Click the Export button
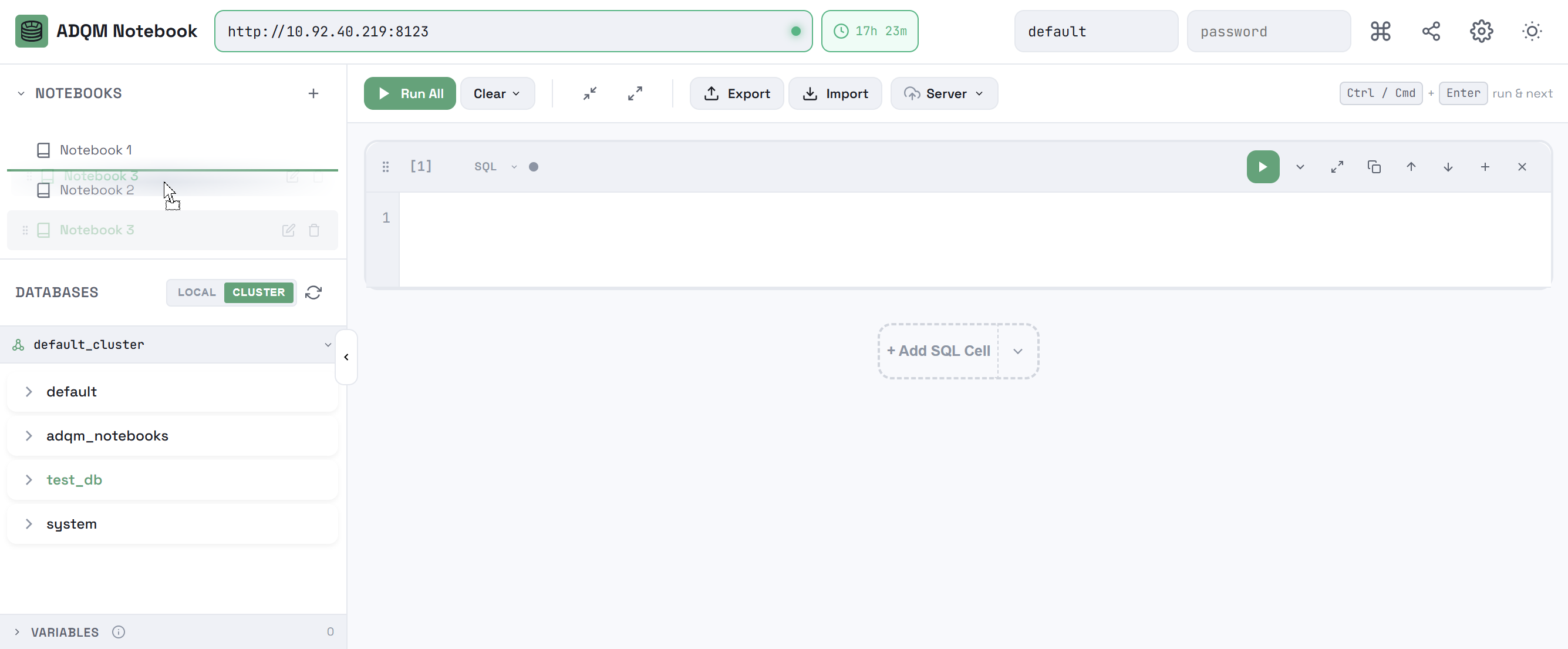The height and width of the screenshot is (649, 1568). [x=737, y=94]
